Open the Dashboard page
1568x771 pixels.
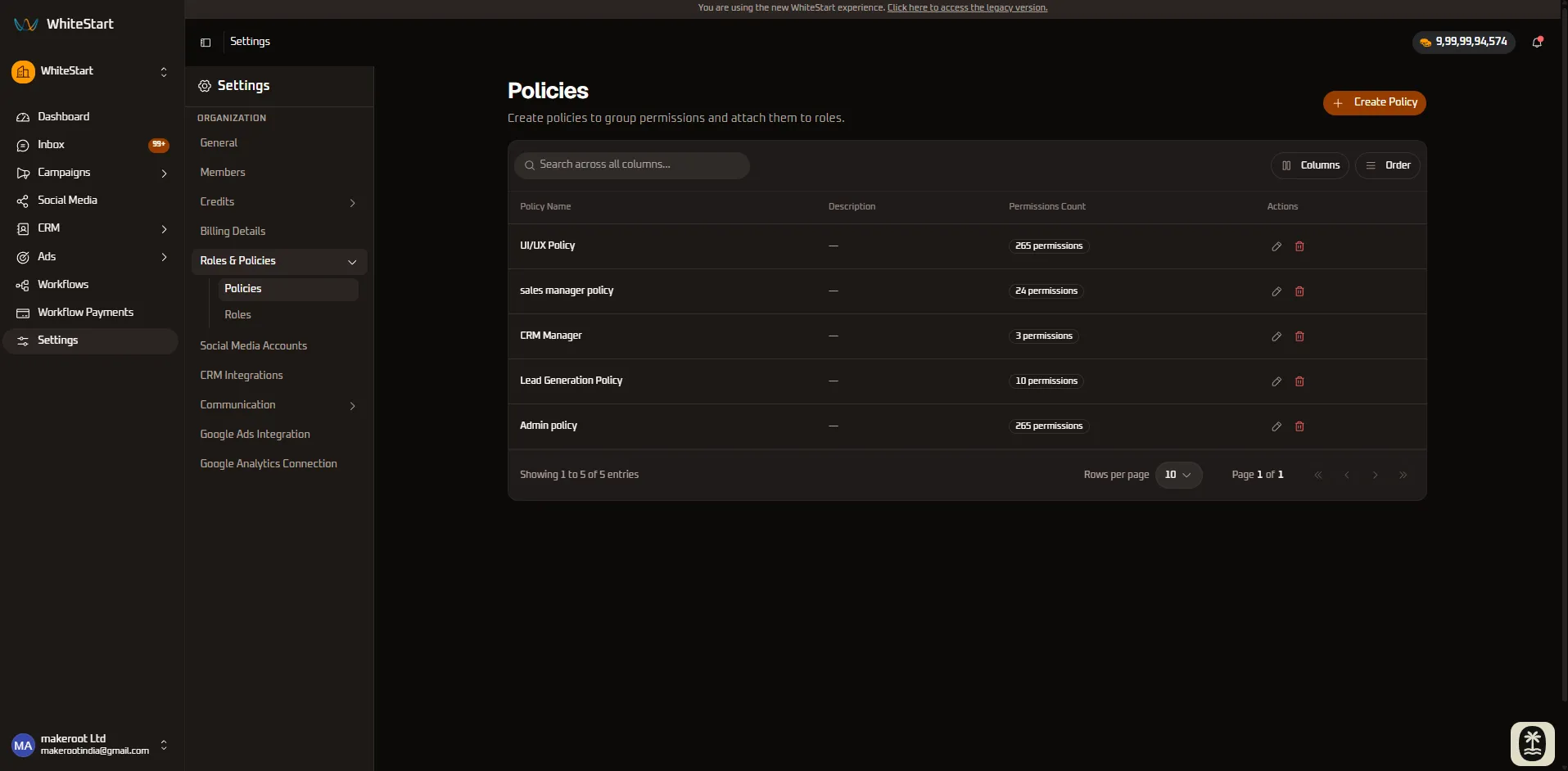[90, 117]
